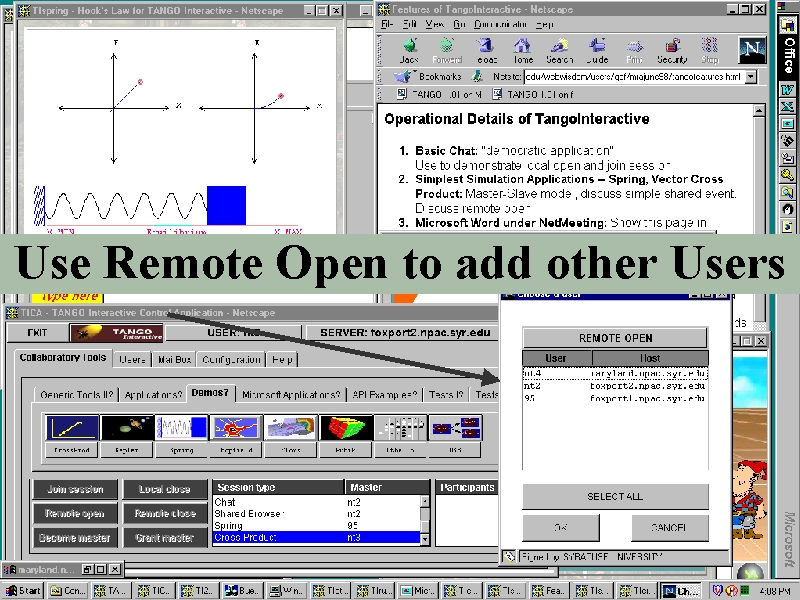800x600 pixels.
Task: Click the key icon in Office shortcut bar
Action: 787,175
